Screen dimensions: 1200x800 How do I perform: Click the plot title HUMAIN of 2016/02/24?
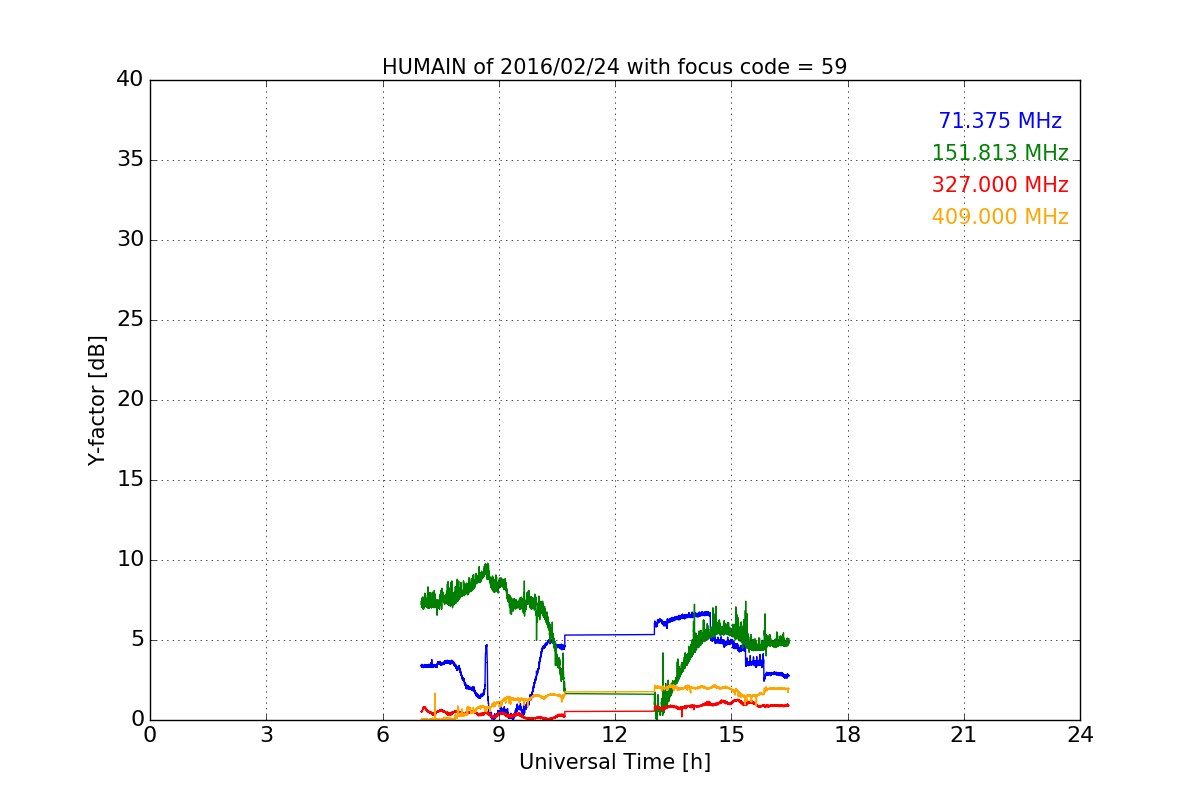(615, 67)
